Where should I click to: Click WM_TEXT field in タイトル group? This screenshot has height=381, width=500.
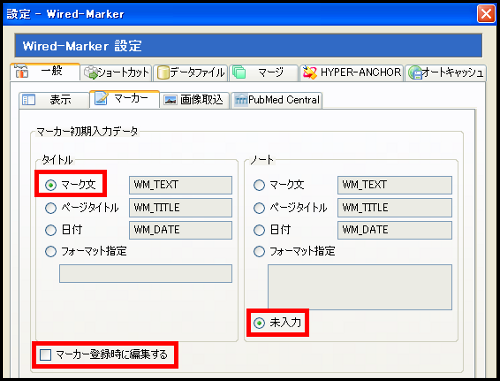[x=180, y=185]
